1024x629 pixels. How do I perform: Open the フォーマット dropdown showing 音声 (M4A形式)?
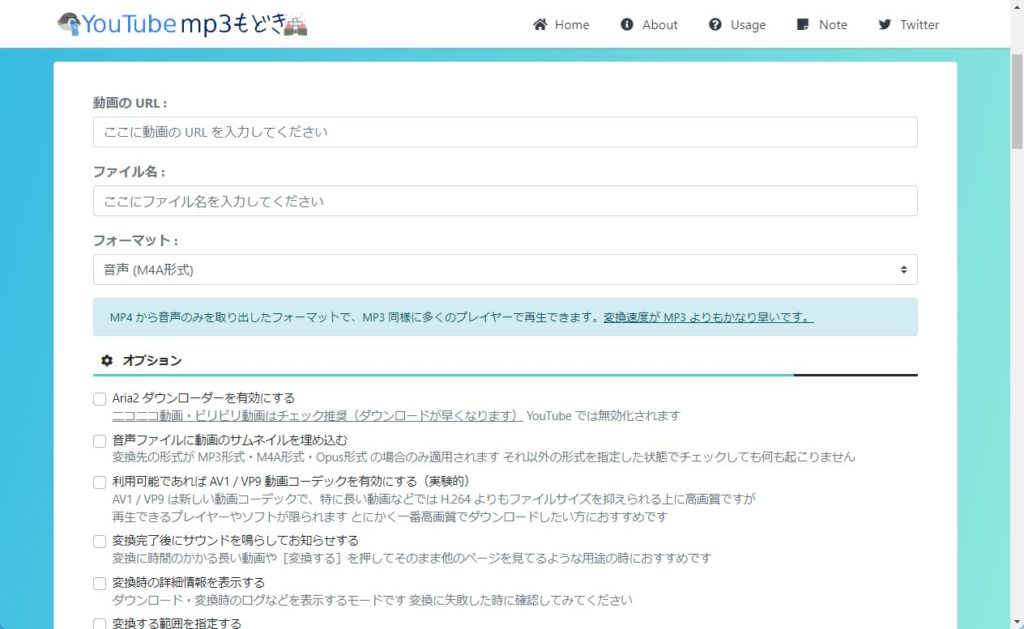click(x=505, y=270)
